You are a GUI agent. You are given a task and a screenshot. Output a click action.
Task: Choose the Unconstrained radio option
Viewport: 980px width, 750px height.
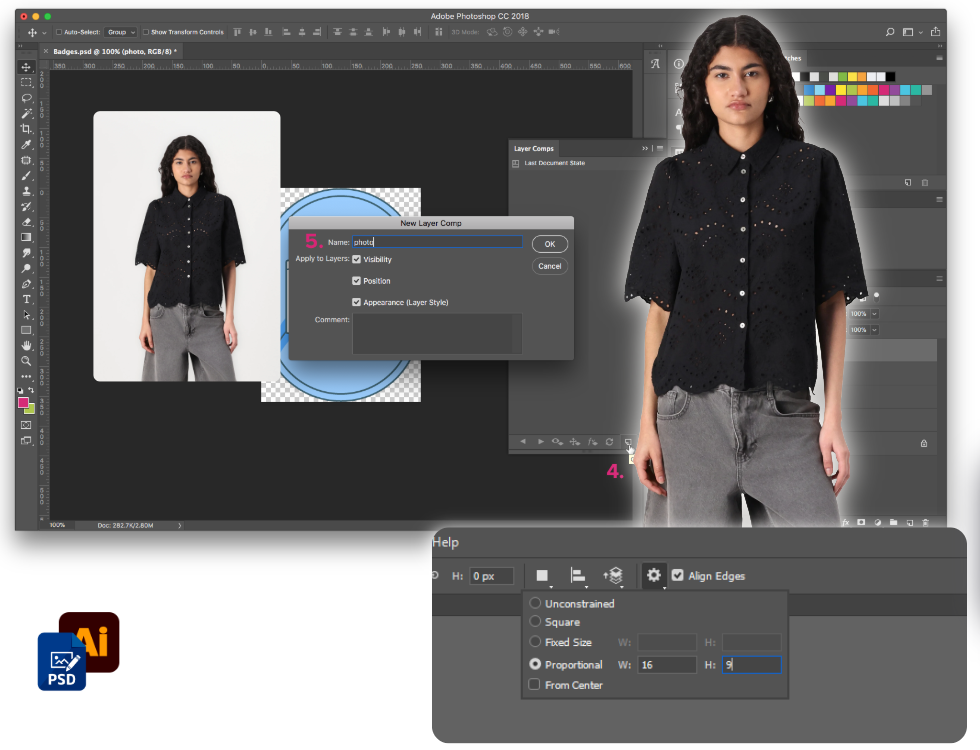(x=535, y=603)
